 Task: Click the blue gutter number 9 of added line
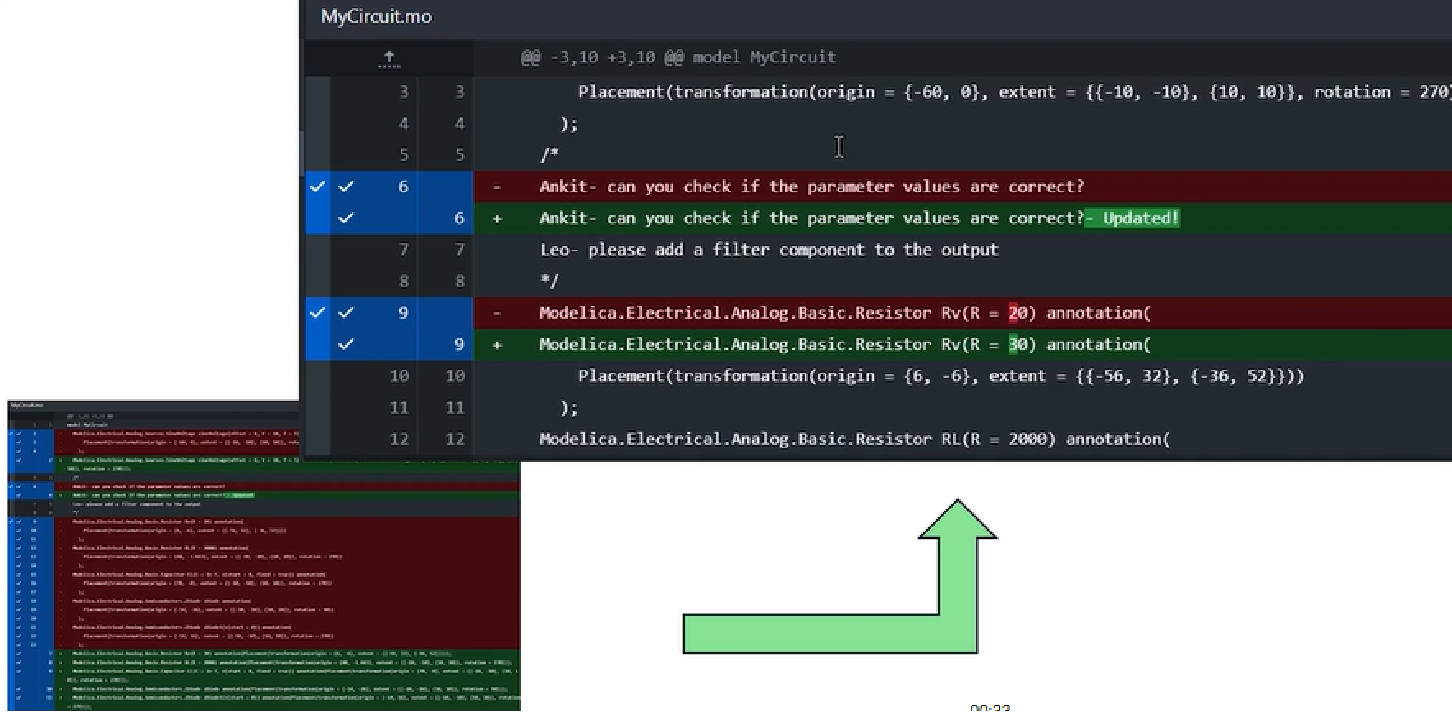460,344
